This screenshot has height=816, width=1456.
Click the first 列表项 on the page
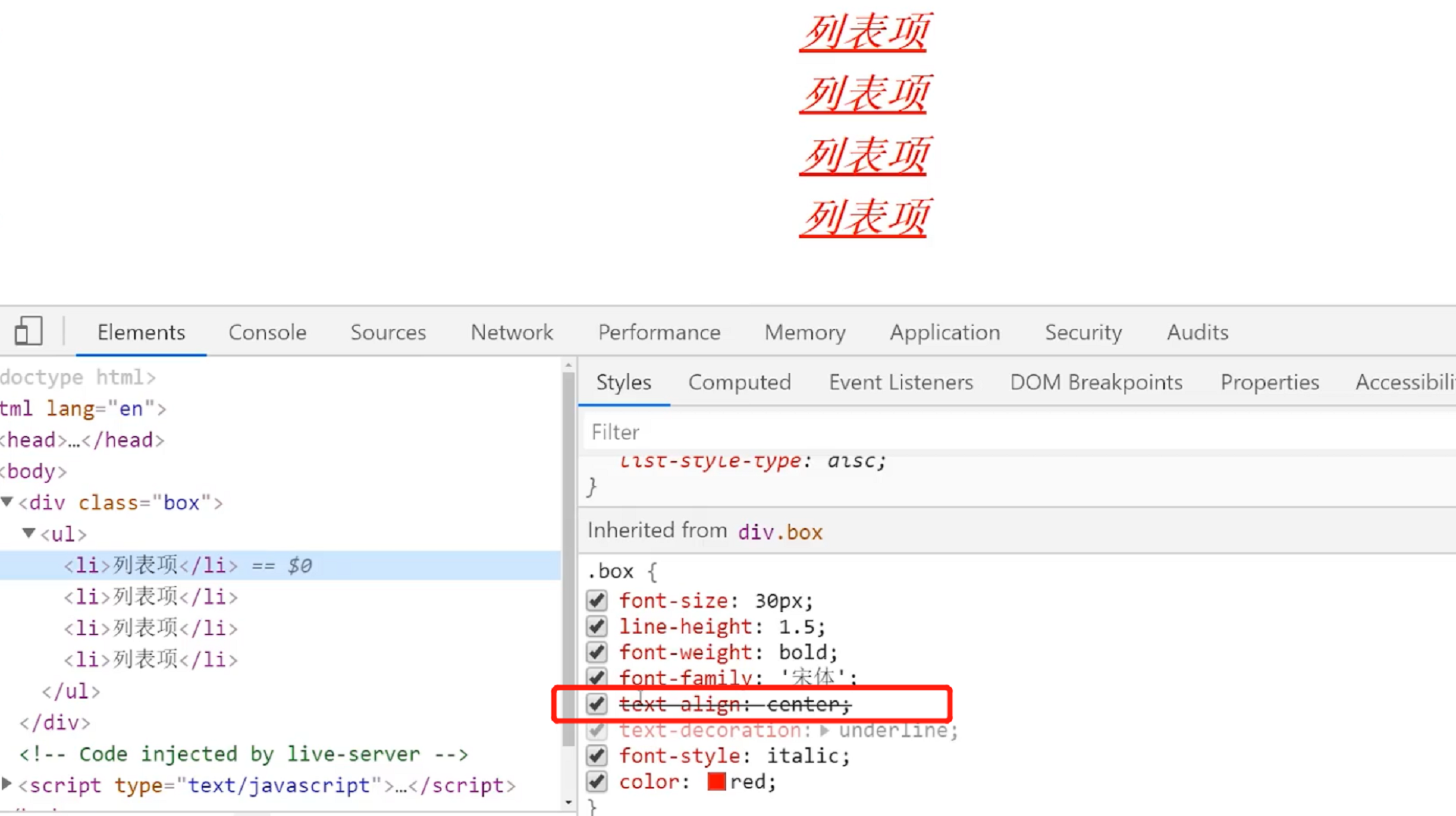pos(866,32)
